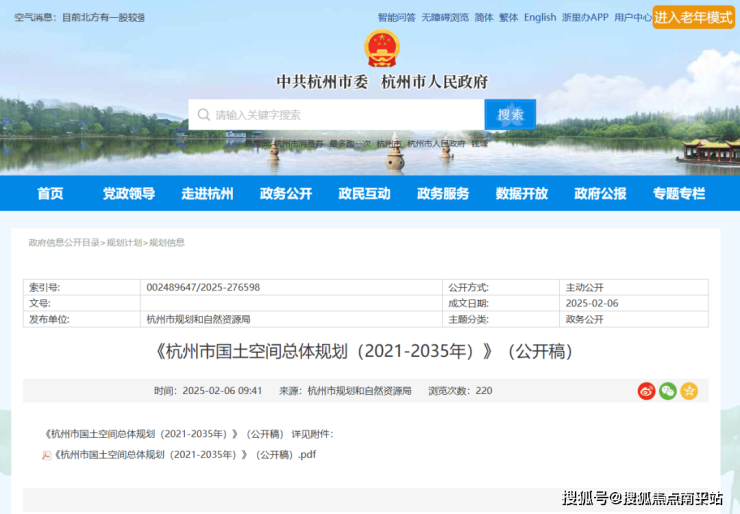Go to 政民互动 section
Screen dimensions: 740x514
(x=364, y=194)
